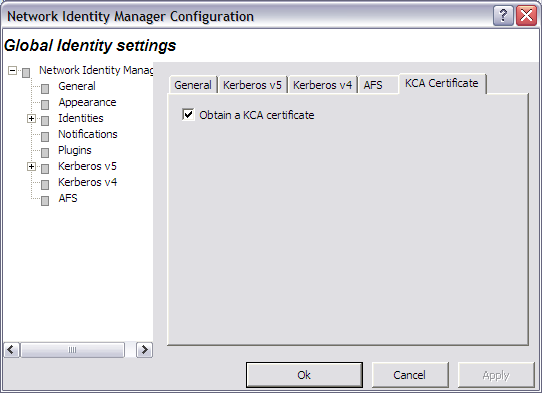The image size is (542, 393).
Task: Select Kerberos v4 in the tree
Action: tap(87, 182)
